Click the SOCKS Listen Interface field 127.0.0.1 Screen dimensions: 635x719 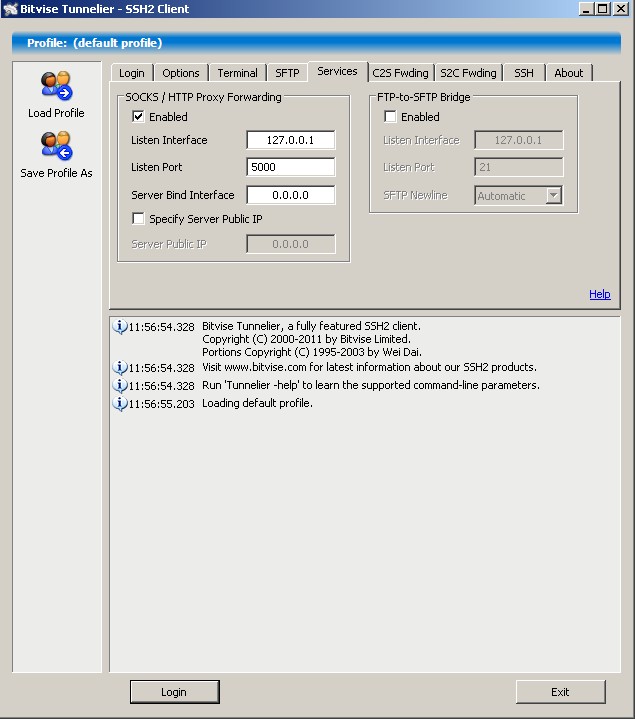tap(291, 140)
